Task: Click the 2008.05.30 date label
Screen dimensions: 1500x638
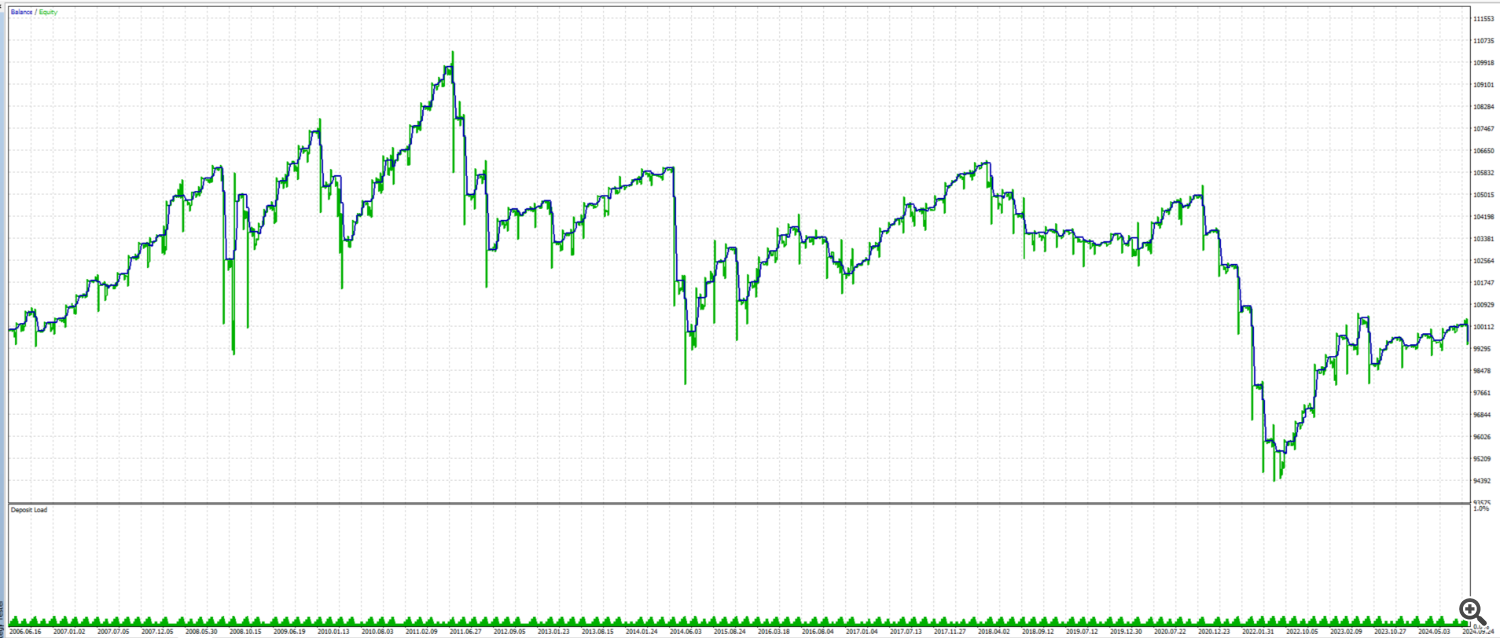Action: (x=201, y=632)
